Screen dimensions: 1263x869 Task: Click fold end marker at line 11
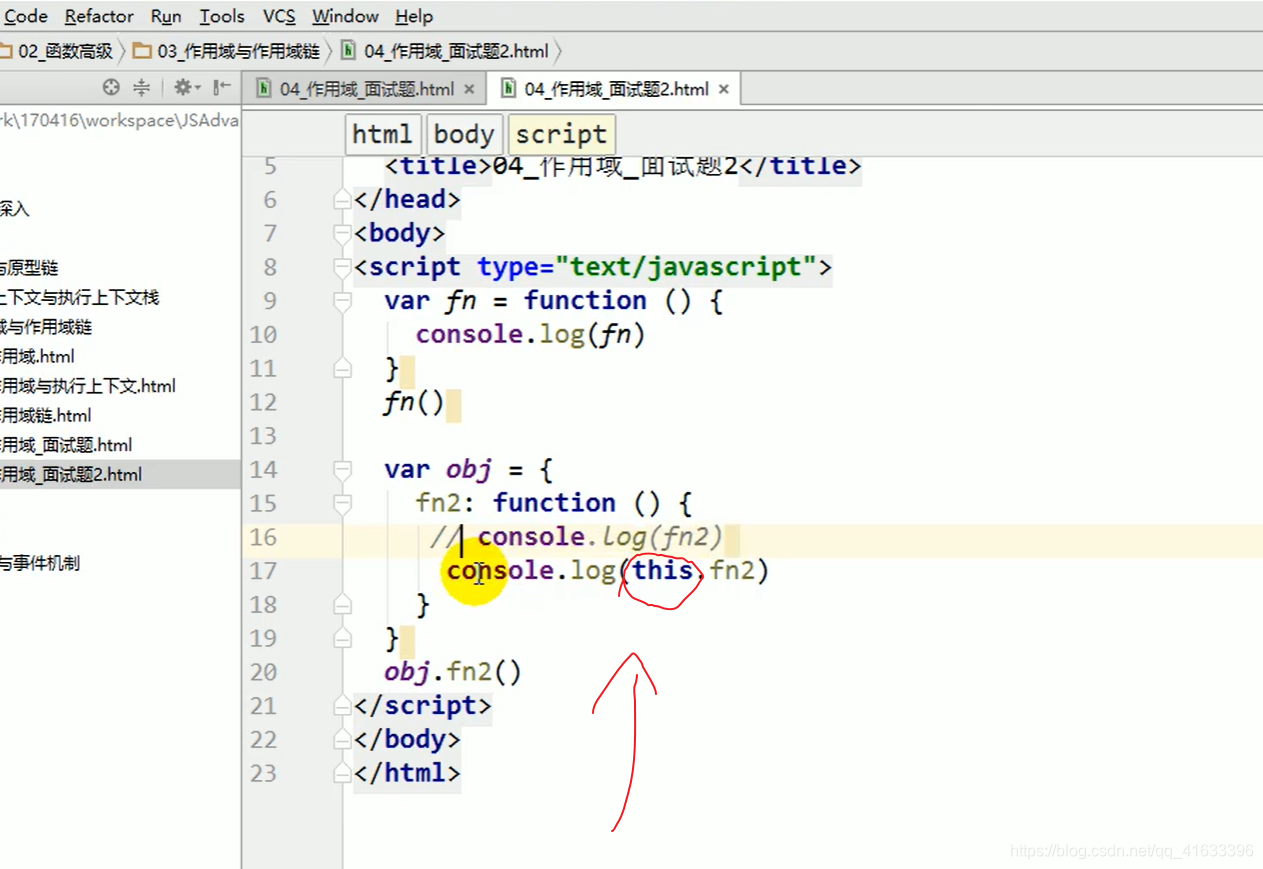point(343,369)
